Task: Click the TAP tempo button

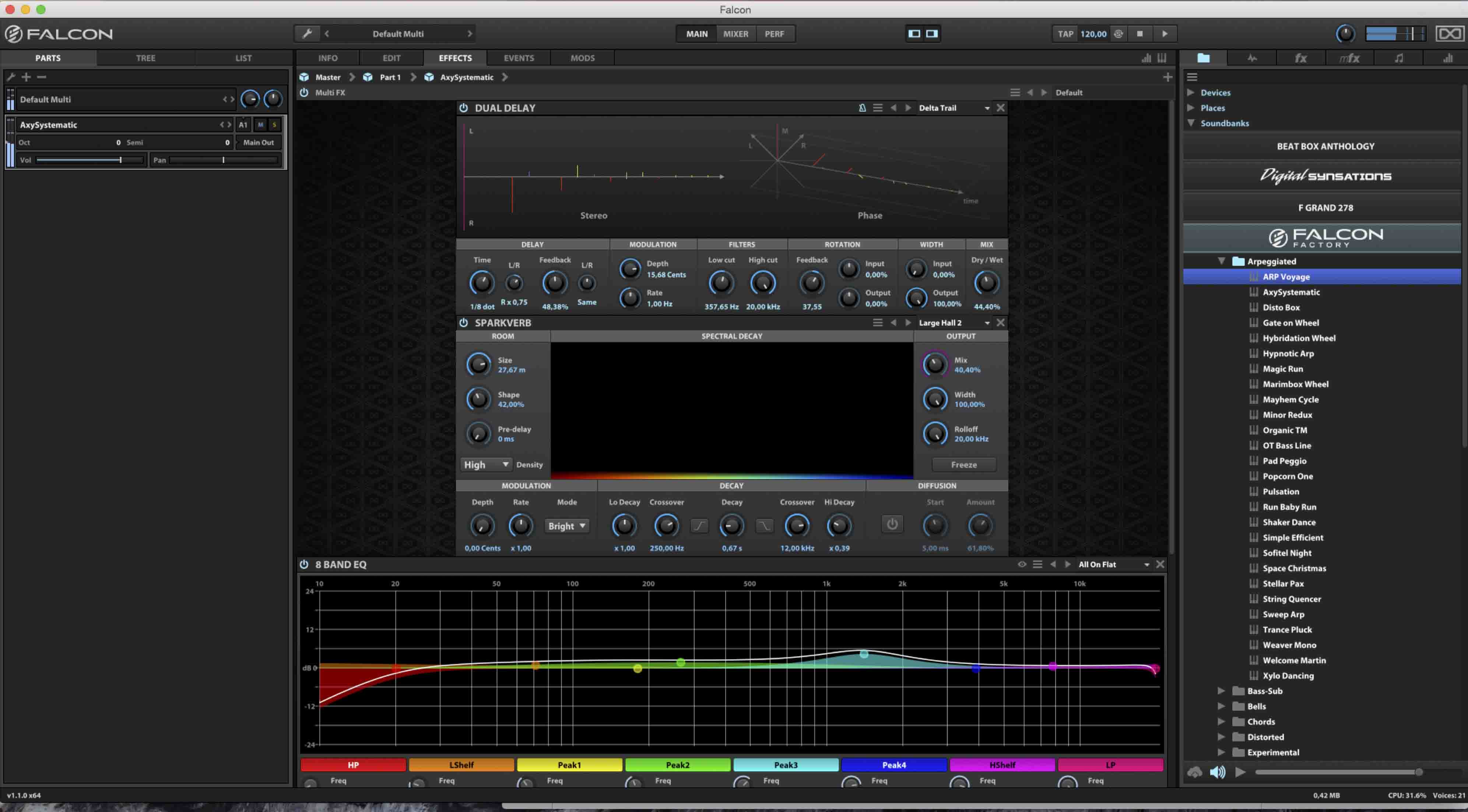Action: [1066, 34]
